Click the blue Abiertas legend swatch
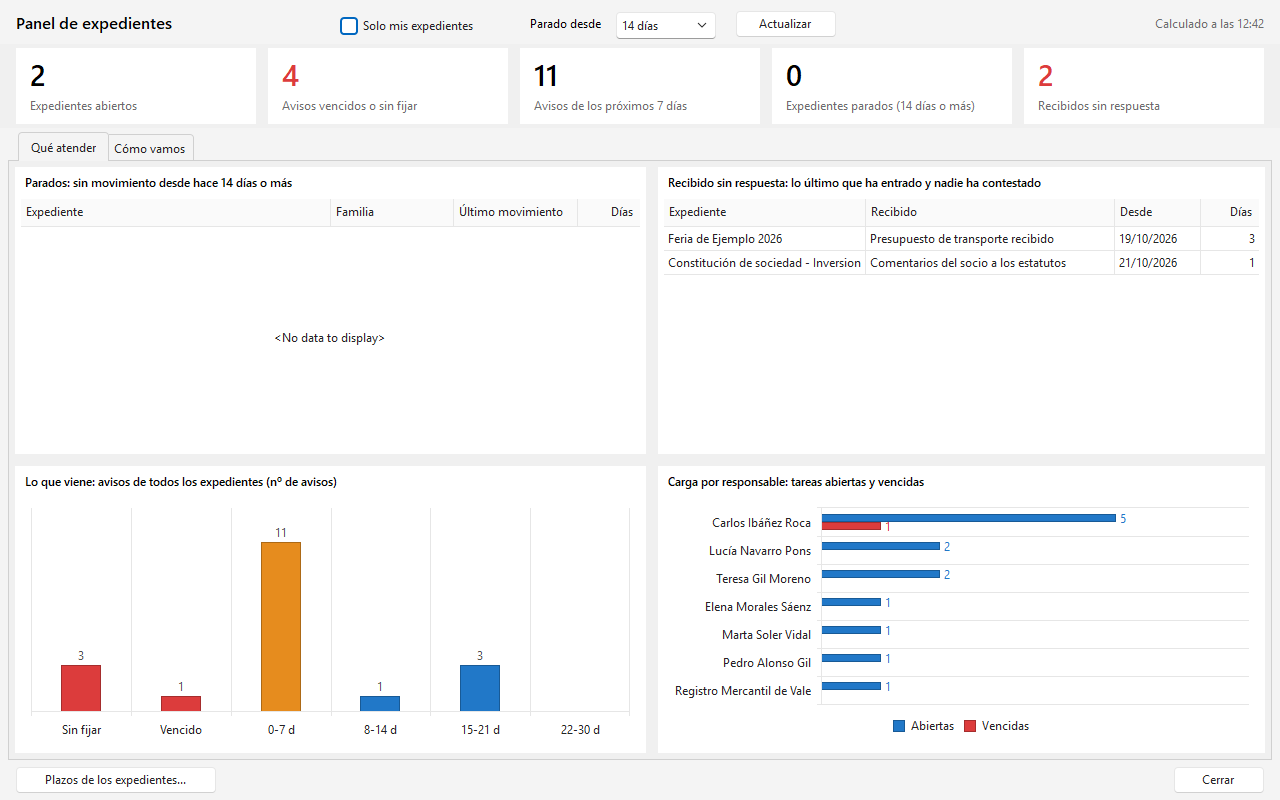Screen dimensions: 1280x800 click(x=899, y=726)
